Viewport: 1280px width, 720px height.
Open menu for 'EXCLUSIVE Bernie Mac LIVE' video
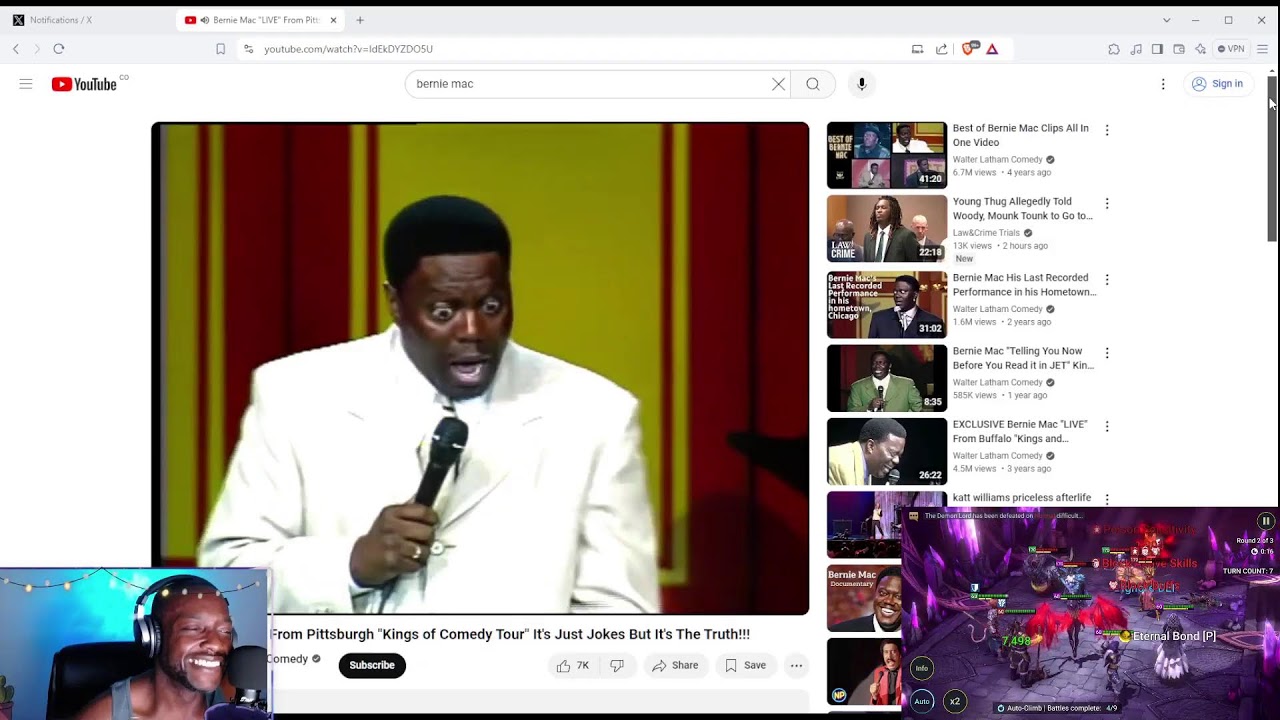(x=1107, y=426)
